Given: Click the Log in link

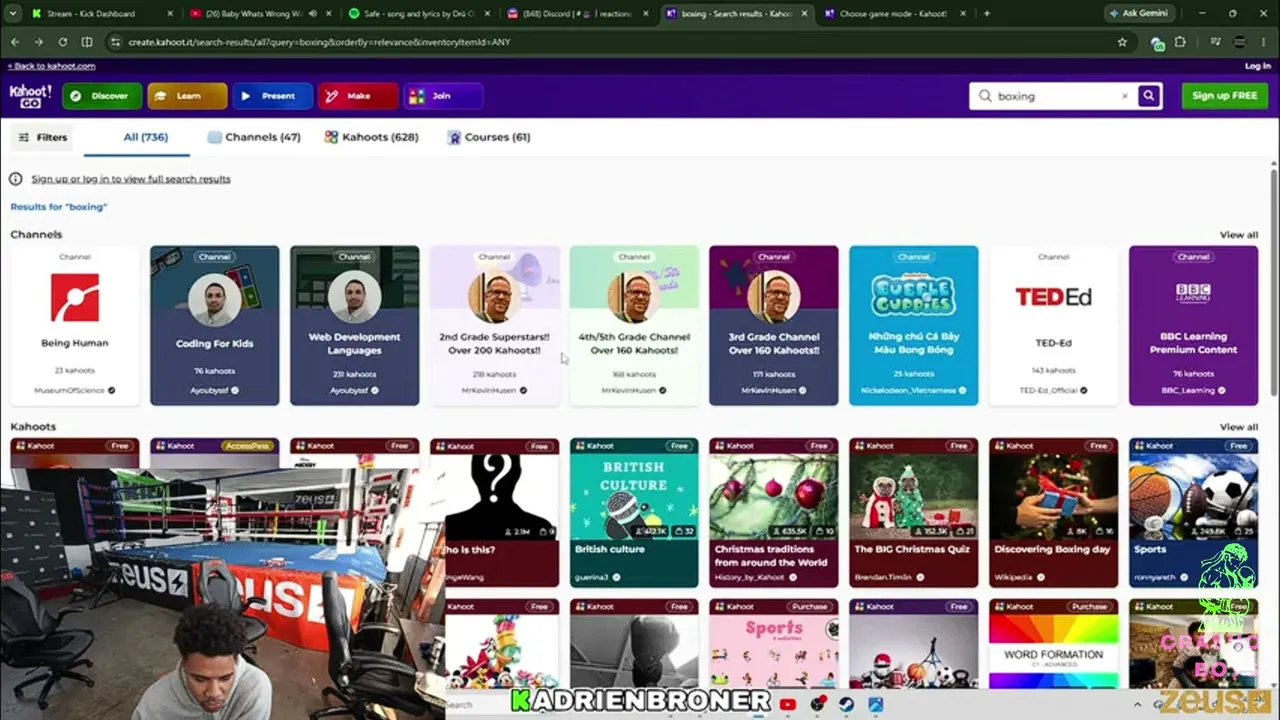Looking at the screenshot, I should 1258,66.
